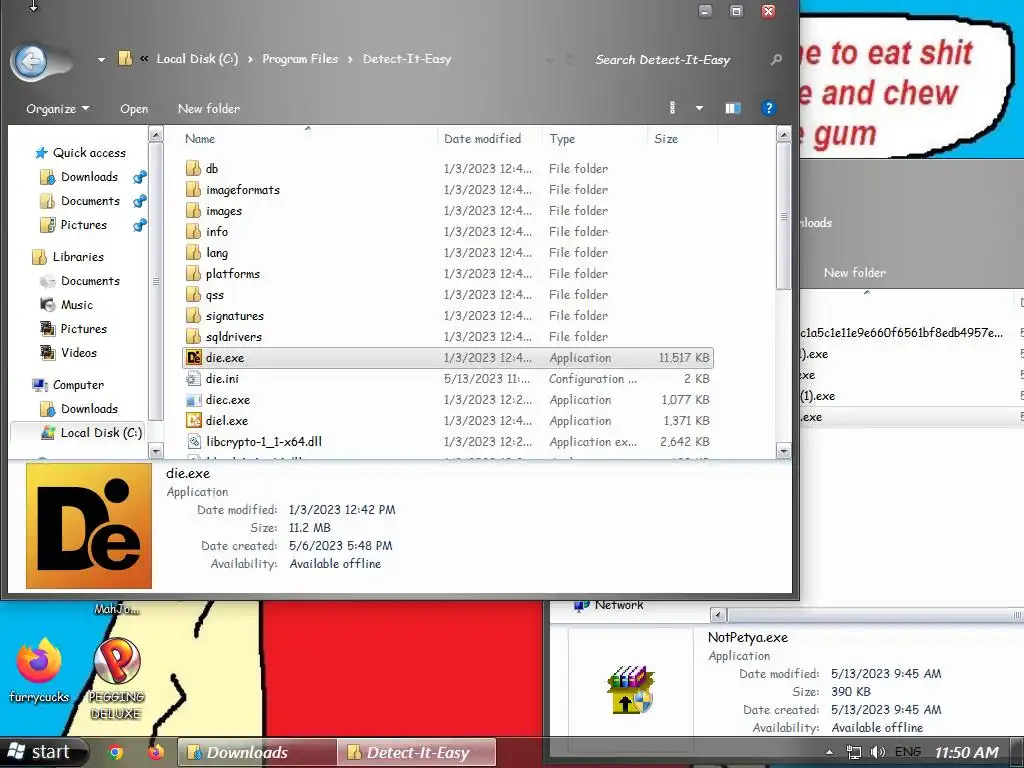Switch to Detect-It-Easy taskbar button
Screen dimensions: 1024x768
[x=417, y=752]
